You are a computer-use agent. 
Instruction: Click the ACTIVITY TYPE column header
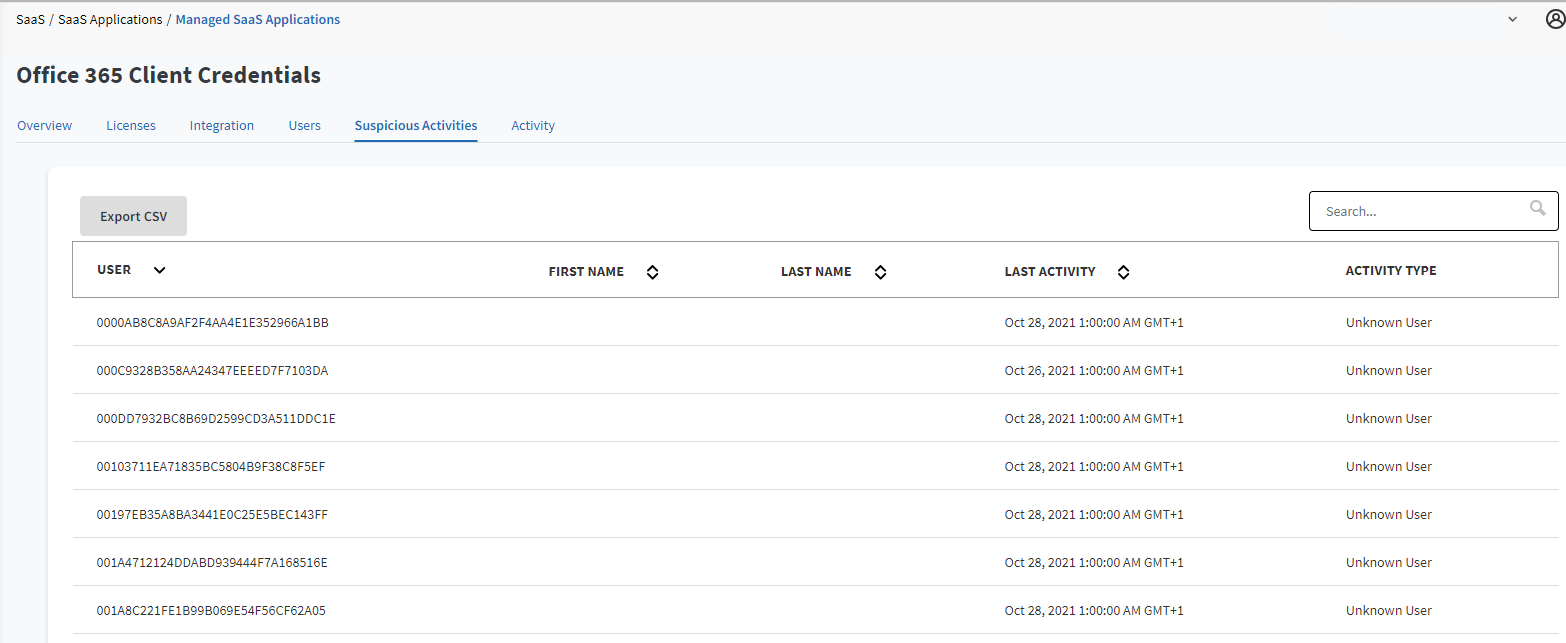1391,271
